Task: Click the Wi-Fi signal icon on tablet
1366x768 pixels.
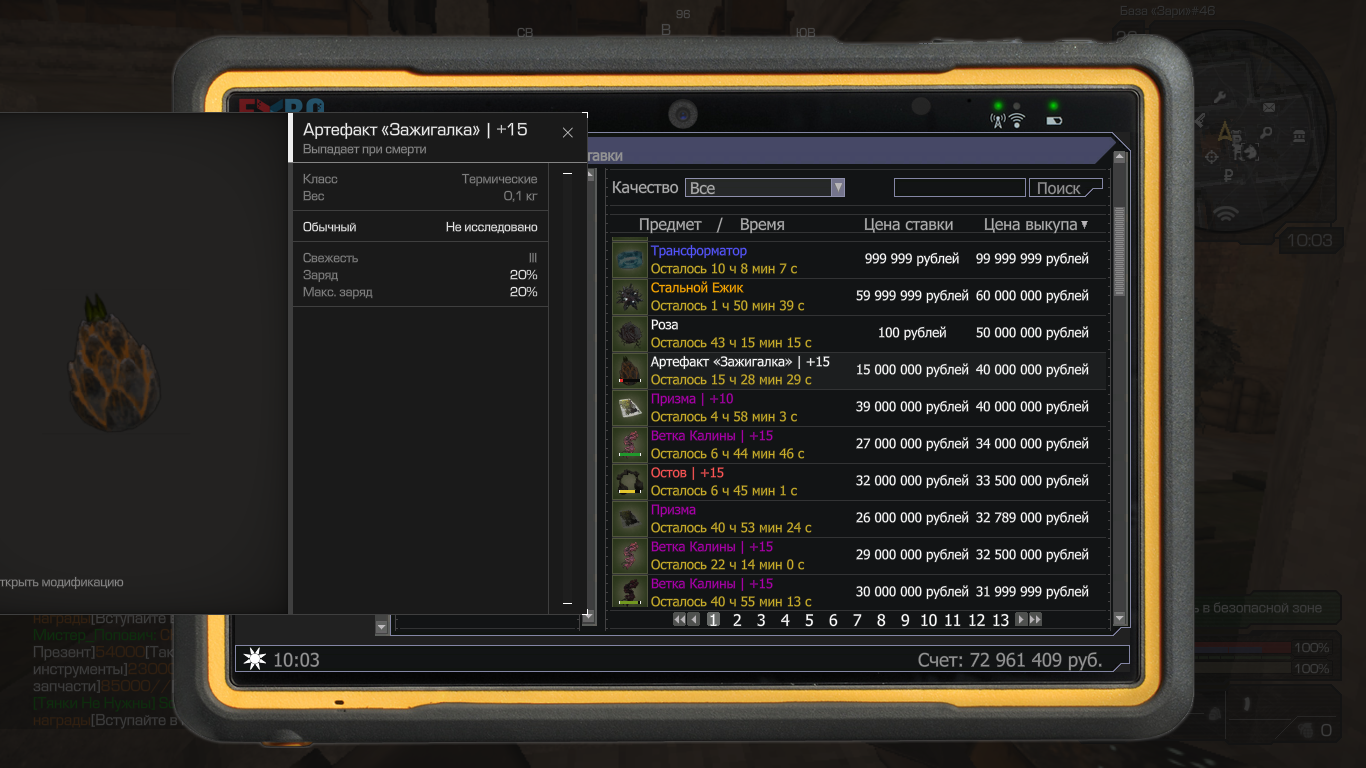Action: (x=1017, y=121)
